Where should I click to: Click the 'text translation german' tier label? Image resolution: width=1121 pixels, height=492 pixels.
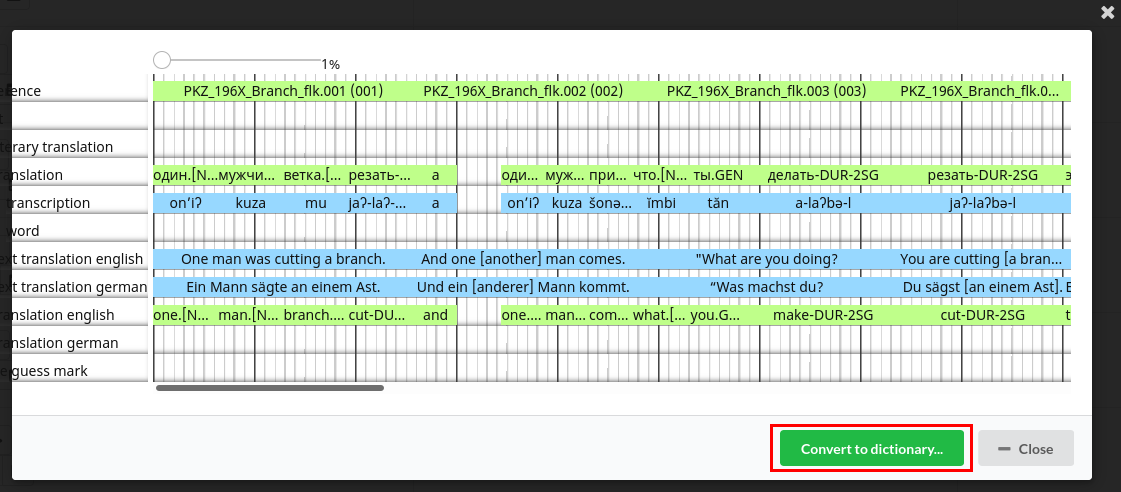tap(75, 287)
